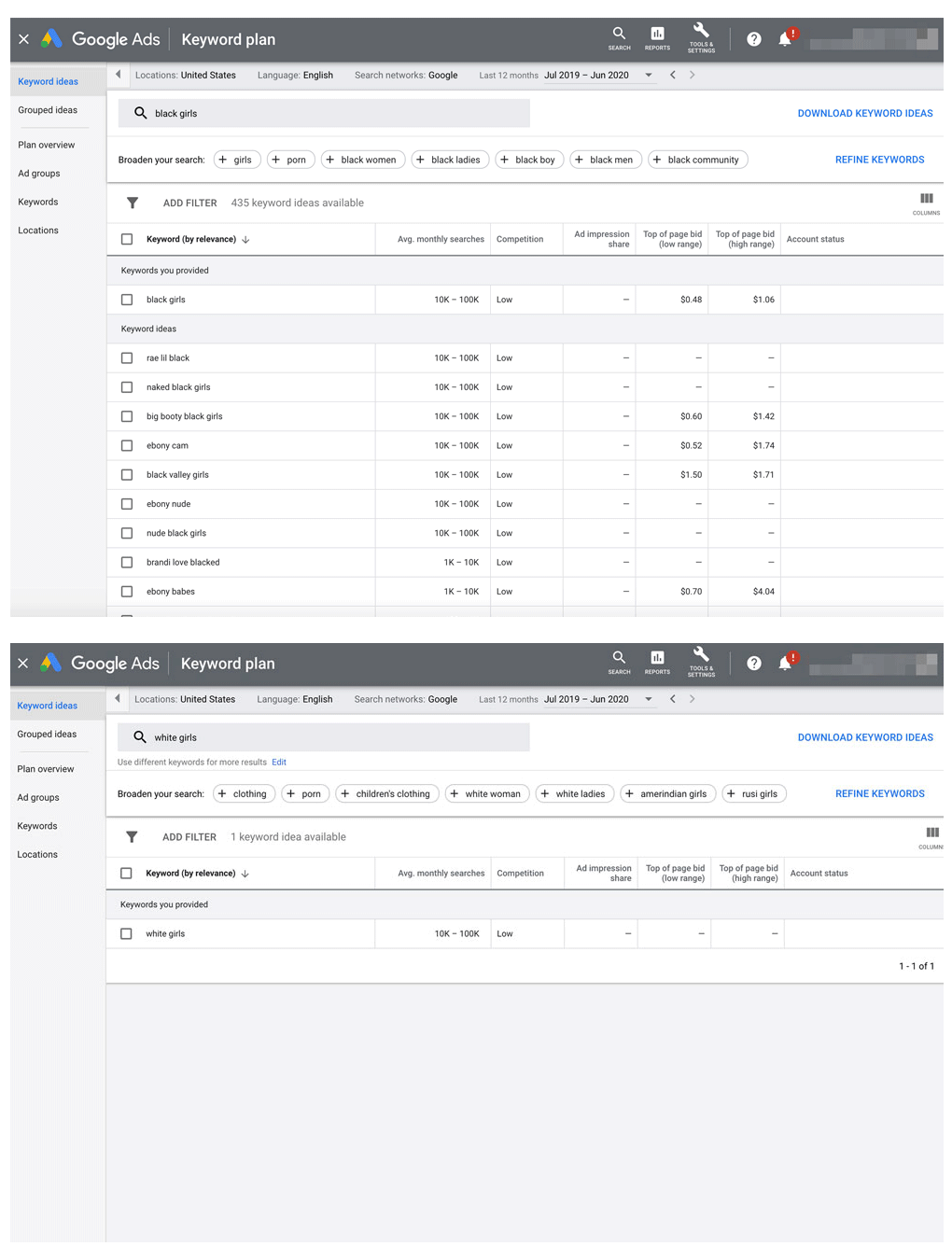952x1260 pixels.
Task: Close the white girls keyword plan with X
Action: (23, 663)
